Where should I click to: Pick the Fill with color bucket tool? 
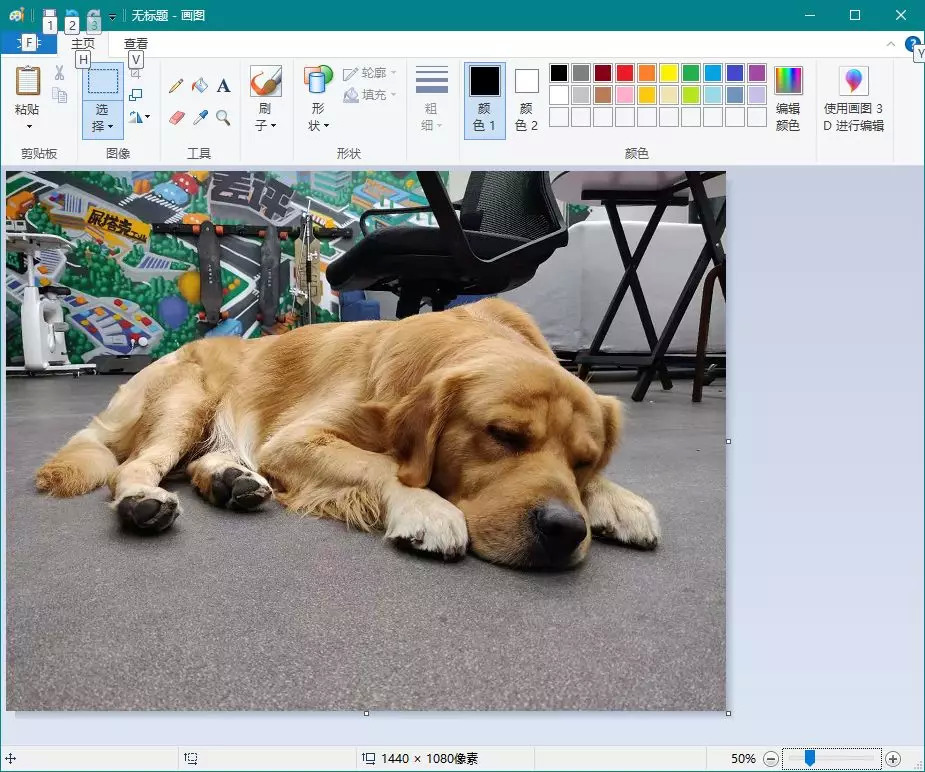(x=200, y=87)
